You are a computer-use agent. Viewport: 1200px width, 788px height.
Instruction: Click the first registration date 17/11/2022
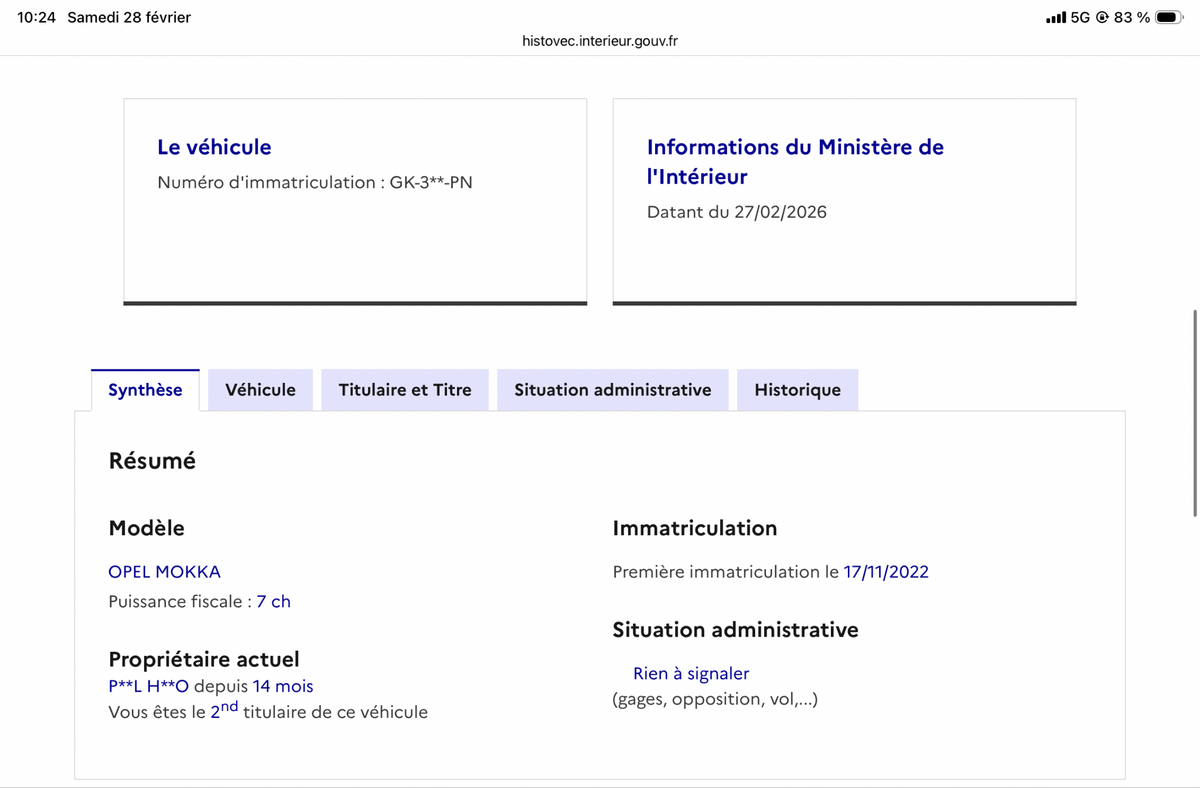[886, 572]
